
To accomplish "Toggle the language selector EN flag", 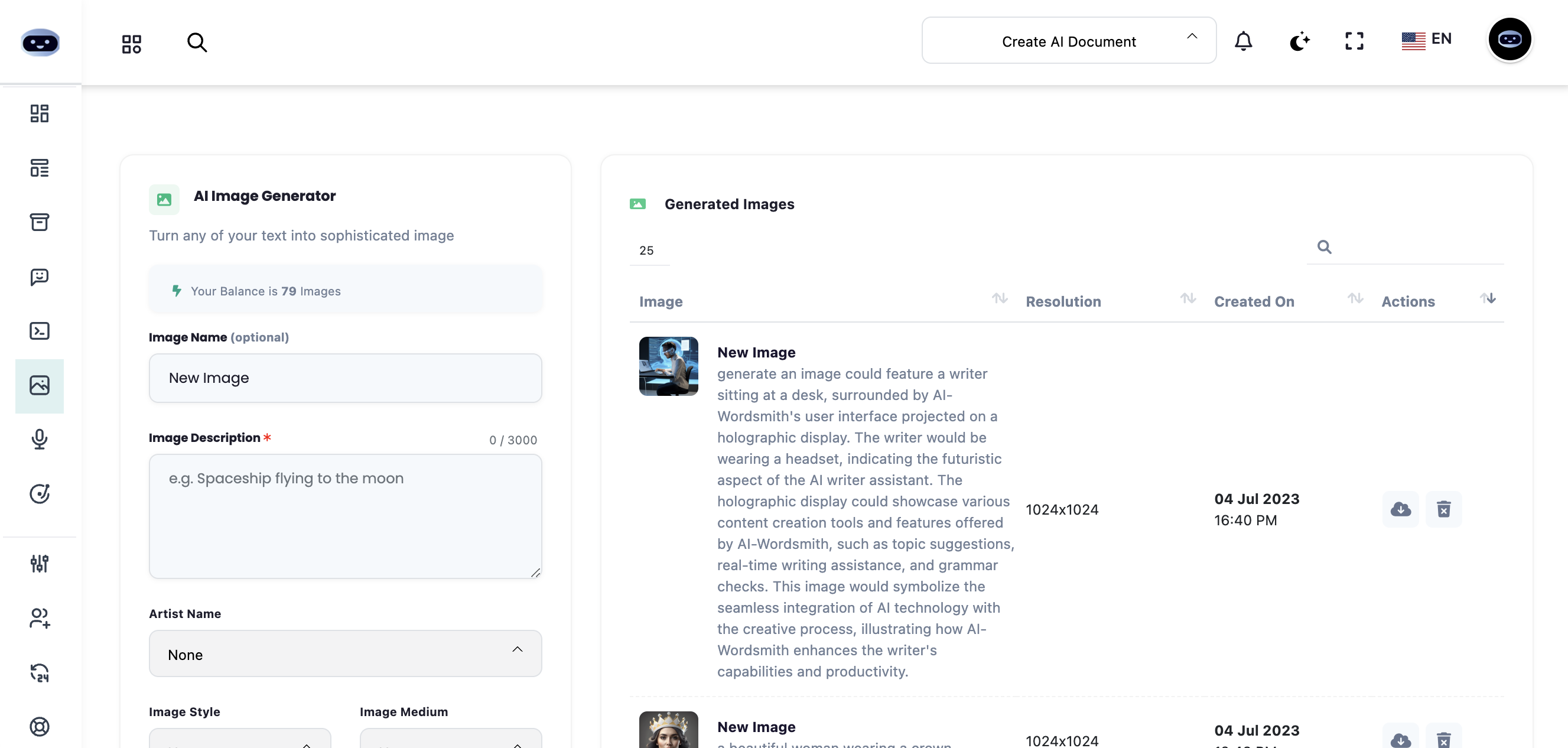I will click(1425, 40).
